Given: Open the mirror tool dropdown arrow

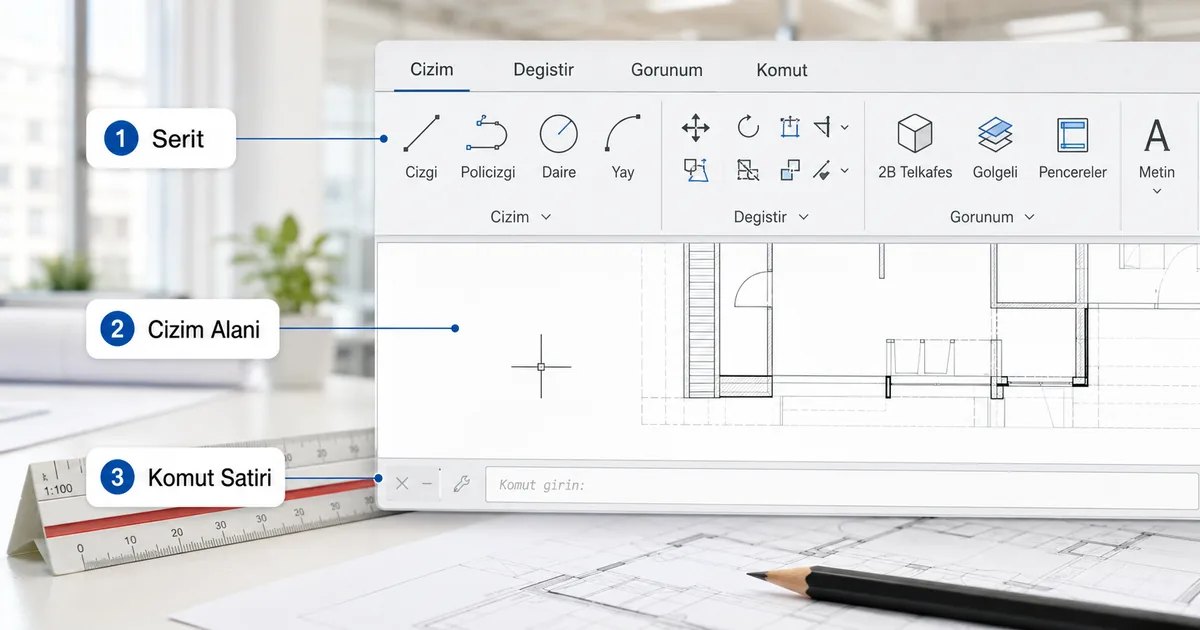Looking at the screenshot, I should [845, 127].
